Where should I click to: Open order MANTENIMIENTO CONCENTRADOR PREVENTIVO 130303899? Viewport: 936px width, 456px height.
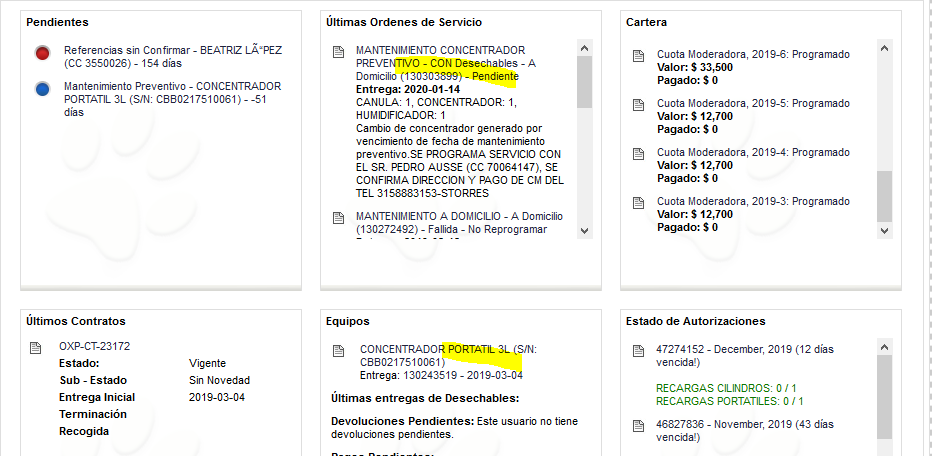(446, 63)
